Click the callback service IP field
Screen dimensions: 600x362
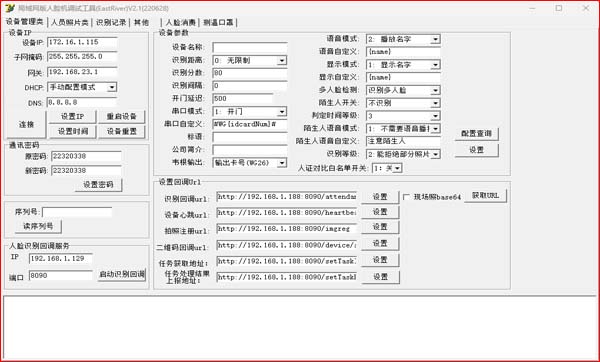click(x=60, y=259)
